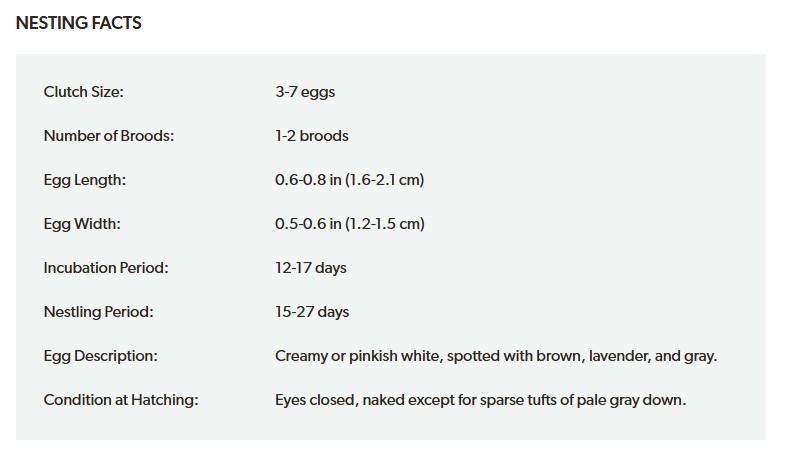The width and height of the screenshot is (799, 462).
Task: Click the 0.5-0.6 in egg width value
Action: 308,224
